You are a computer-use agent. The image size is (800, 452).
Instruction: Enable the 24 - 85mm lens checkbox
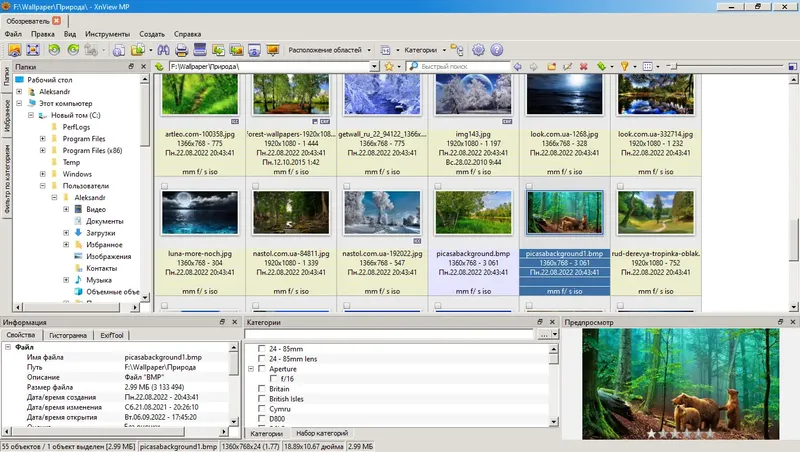(x=262, y=358)
